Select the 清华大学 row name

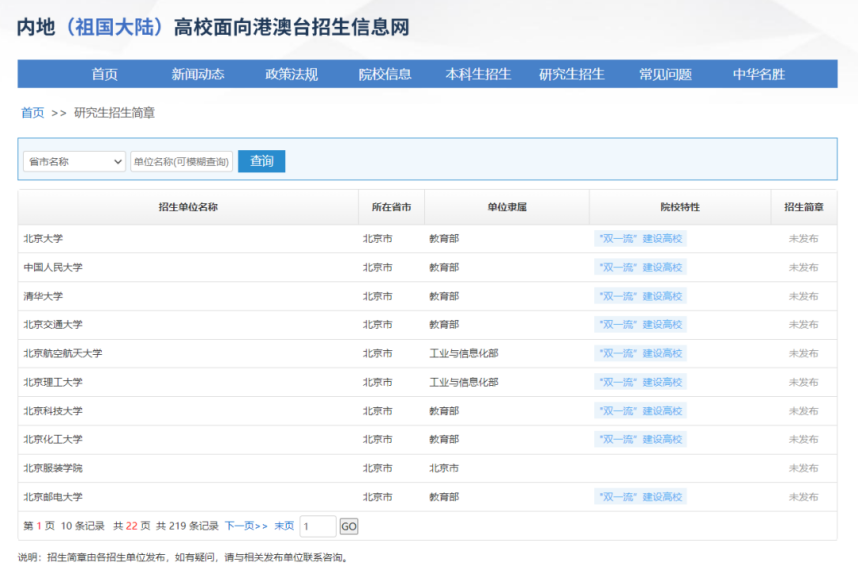point(43,296)
